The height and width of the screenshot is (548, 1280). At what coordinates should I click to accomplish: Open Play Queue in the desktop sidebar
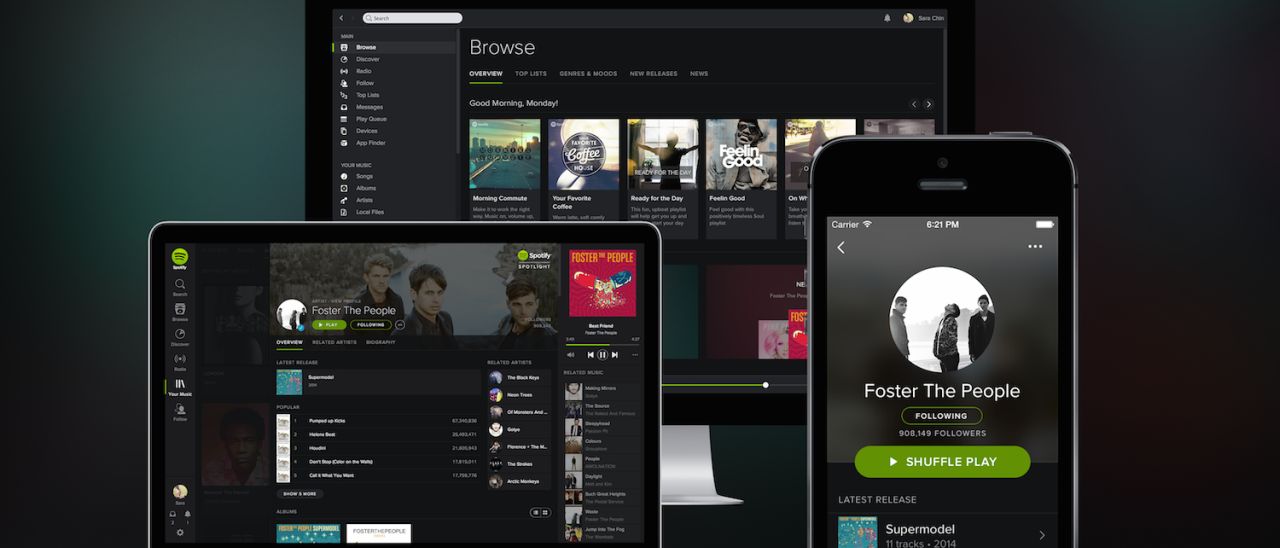[x=364, y=119]
